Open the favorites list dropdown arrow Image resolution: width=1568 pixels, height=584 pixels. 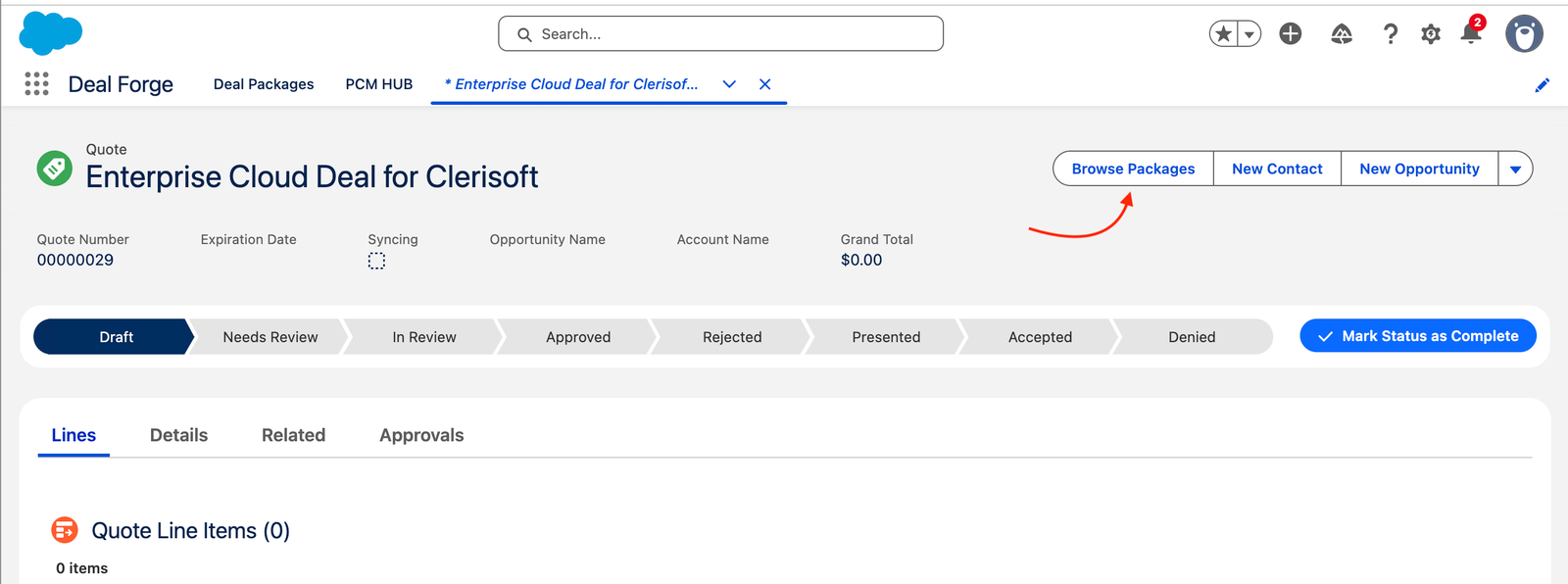point(1249,34)
